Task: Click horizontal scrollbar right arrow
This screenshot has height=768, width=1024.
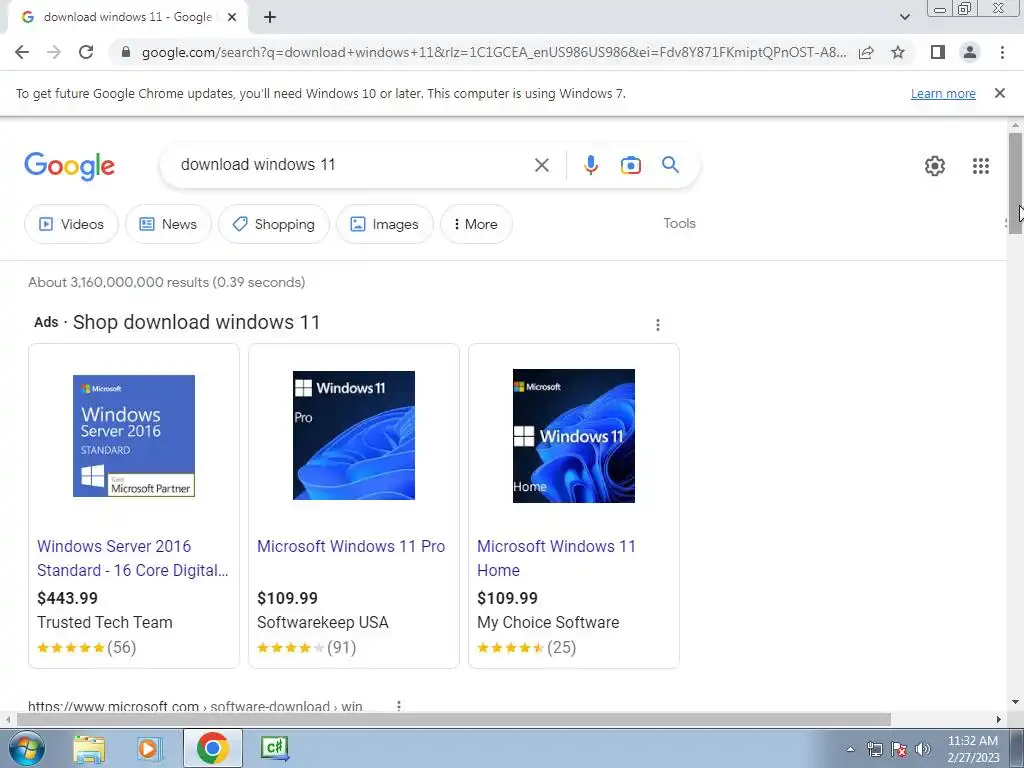Action: click(x=999, y=719)
